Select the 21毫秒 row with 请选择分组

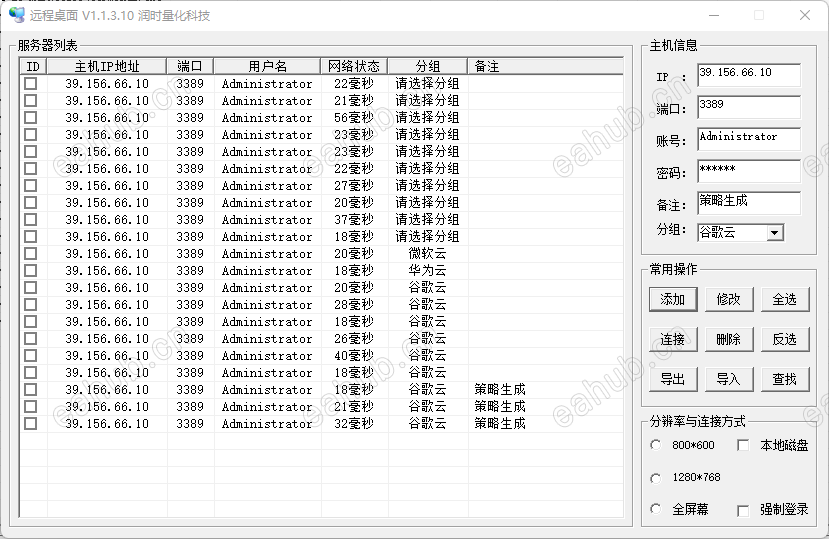[321, 101]
